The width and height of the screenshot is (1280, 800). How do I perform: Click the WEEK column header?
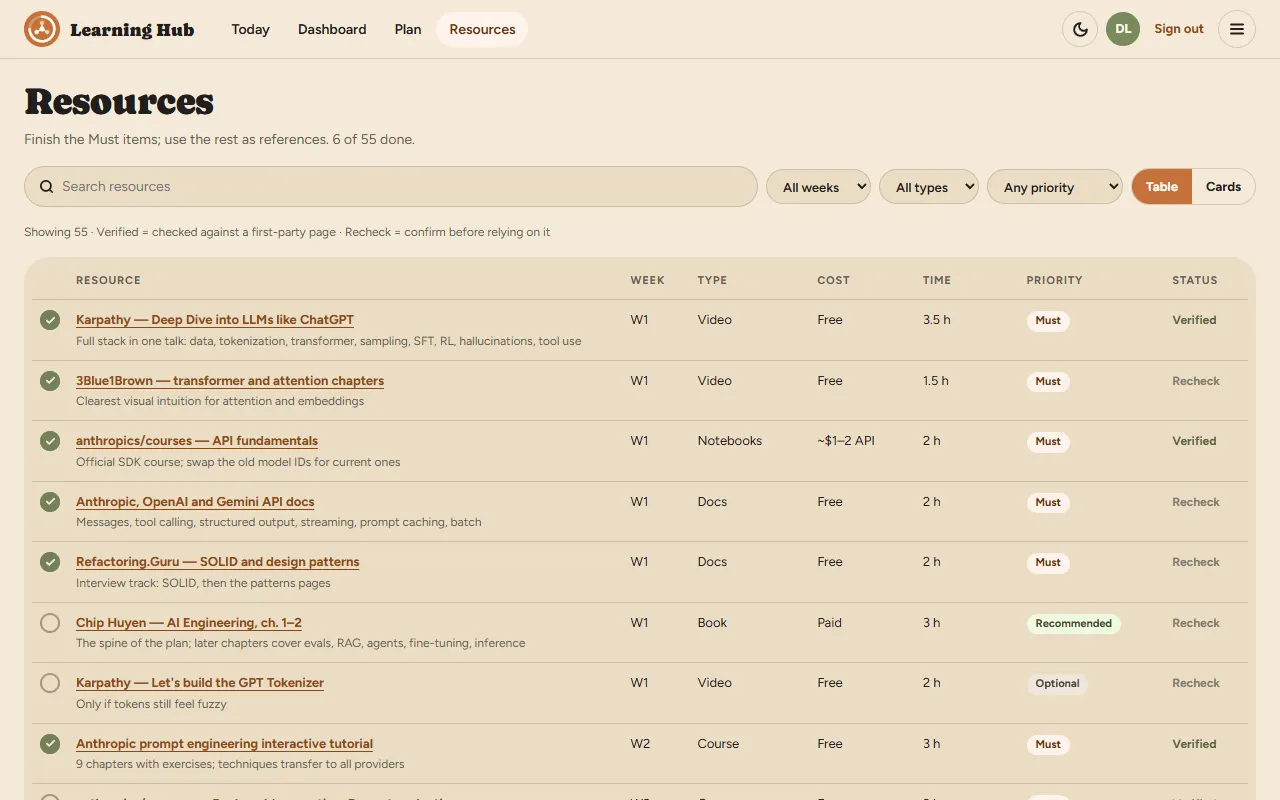coord(647,280)
